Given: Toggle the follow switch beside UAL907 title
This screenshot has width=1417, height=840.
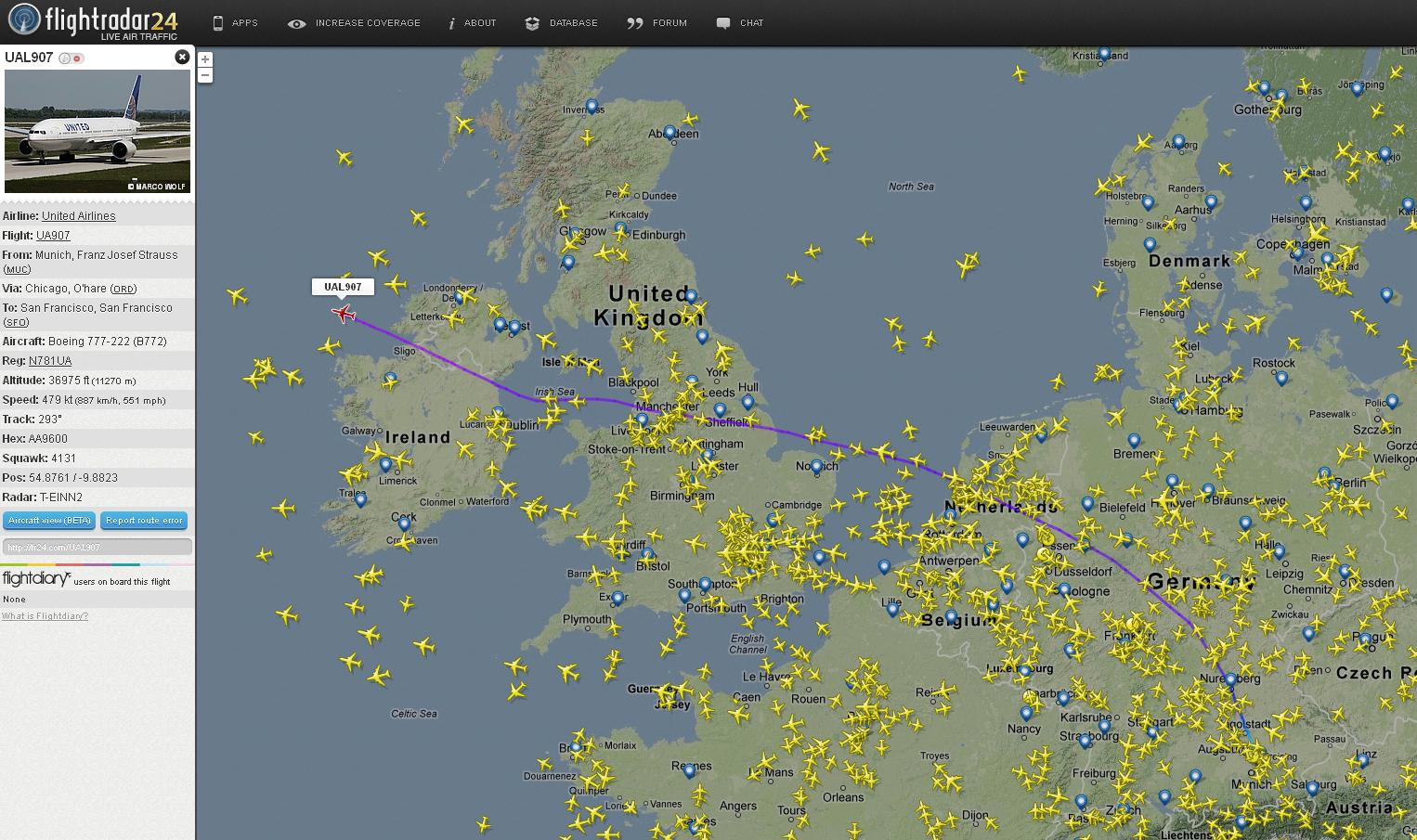Looking at the screenshot, I should [71, 58].
